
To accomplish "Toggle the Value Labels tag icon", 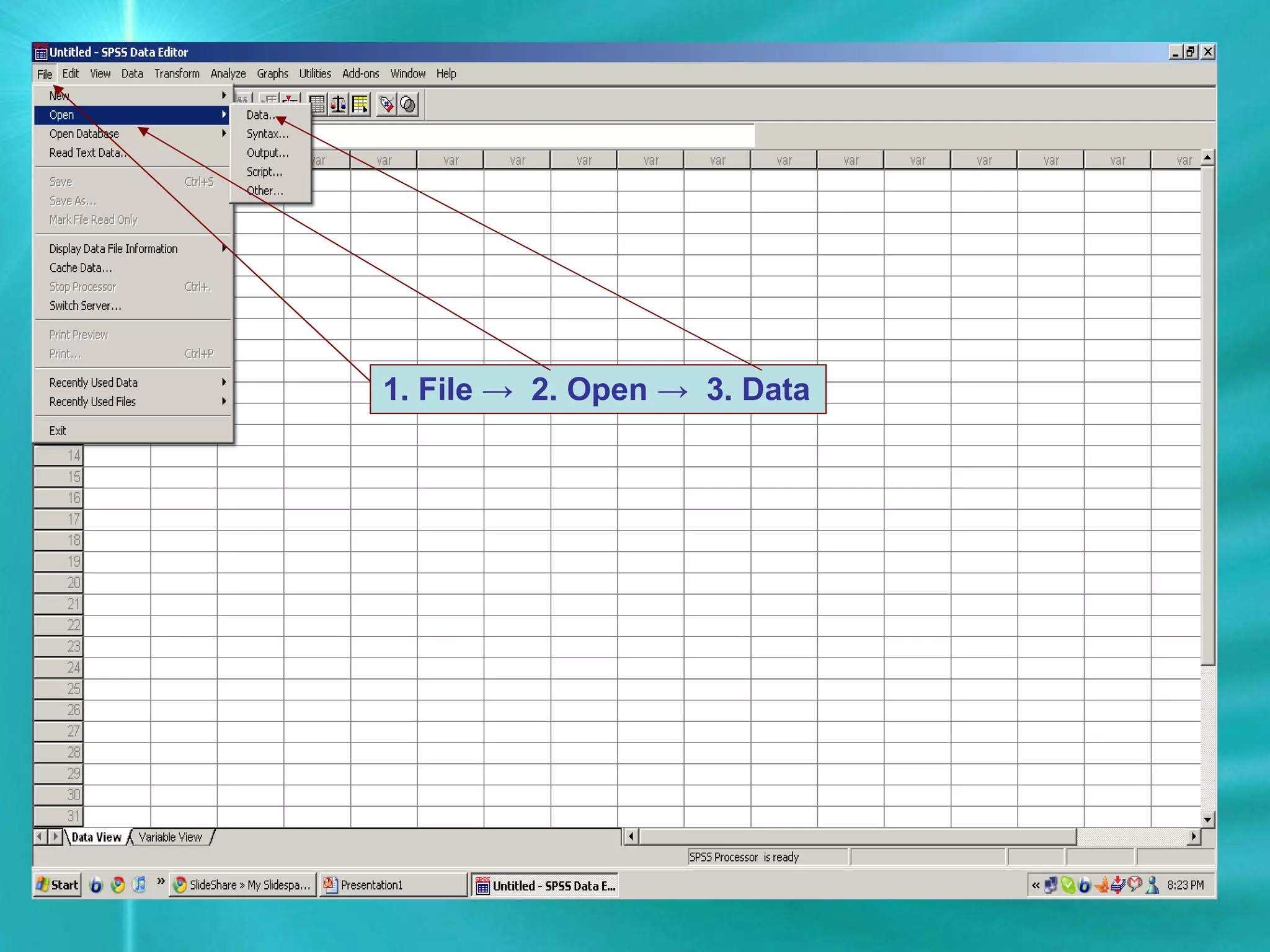I will (x=386, y=104).
